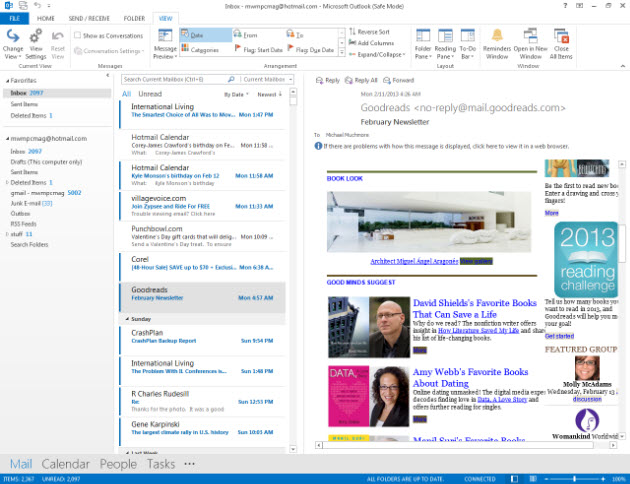Screen dimensions: 630x484
Task: Click message list scroll down arrow
Action: (293, 449)
